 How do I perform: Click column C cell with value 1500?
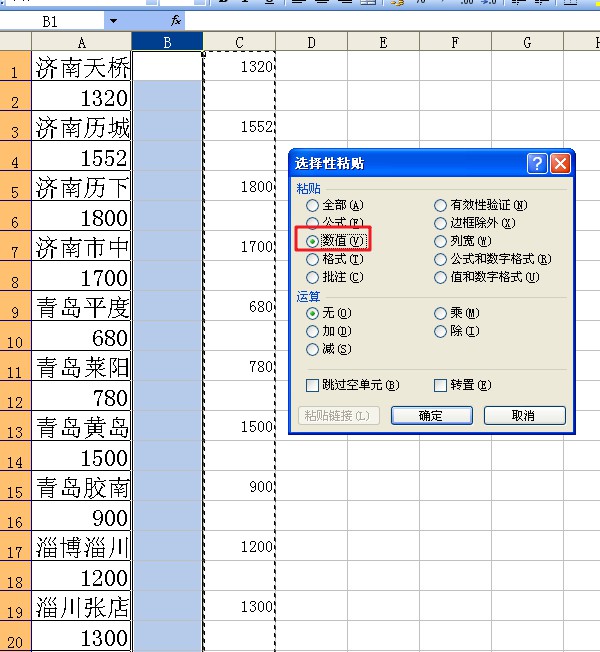point(239,425)
